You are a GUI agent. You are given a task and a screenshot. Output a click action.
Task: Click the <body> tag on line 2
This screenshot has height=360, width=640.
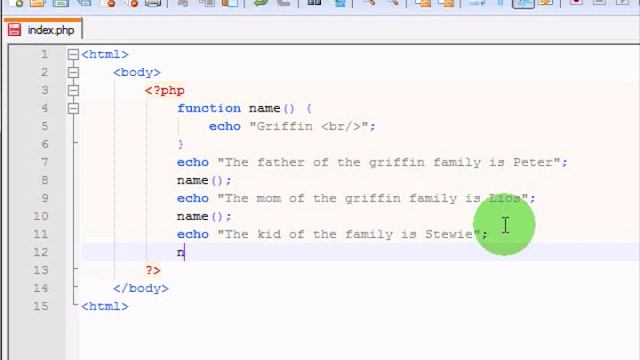tap(137, 72)
